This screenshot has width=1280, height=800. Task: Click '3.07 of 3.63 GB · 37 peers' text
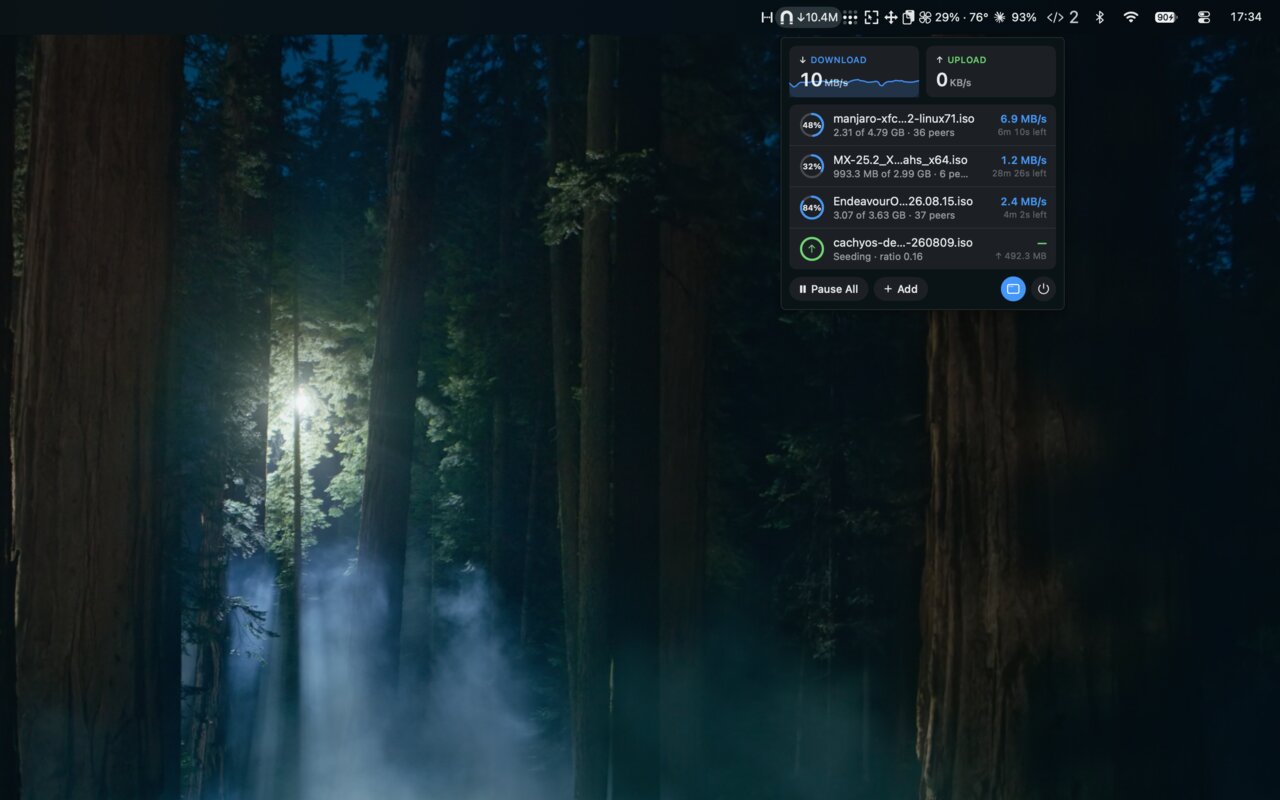(894, 215)
